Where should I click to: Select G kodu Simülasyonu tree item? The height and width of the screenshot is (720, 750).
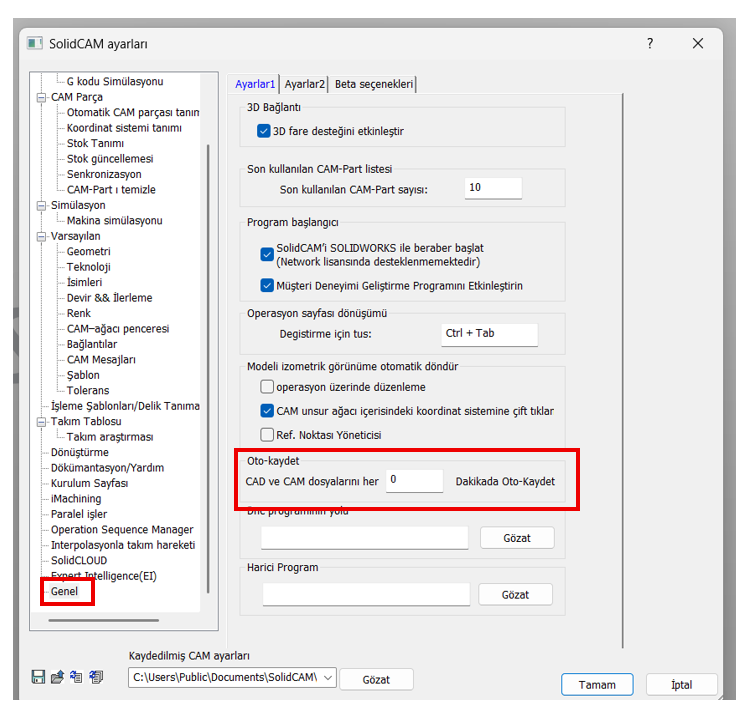coord(115,81)
